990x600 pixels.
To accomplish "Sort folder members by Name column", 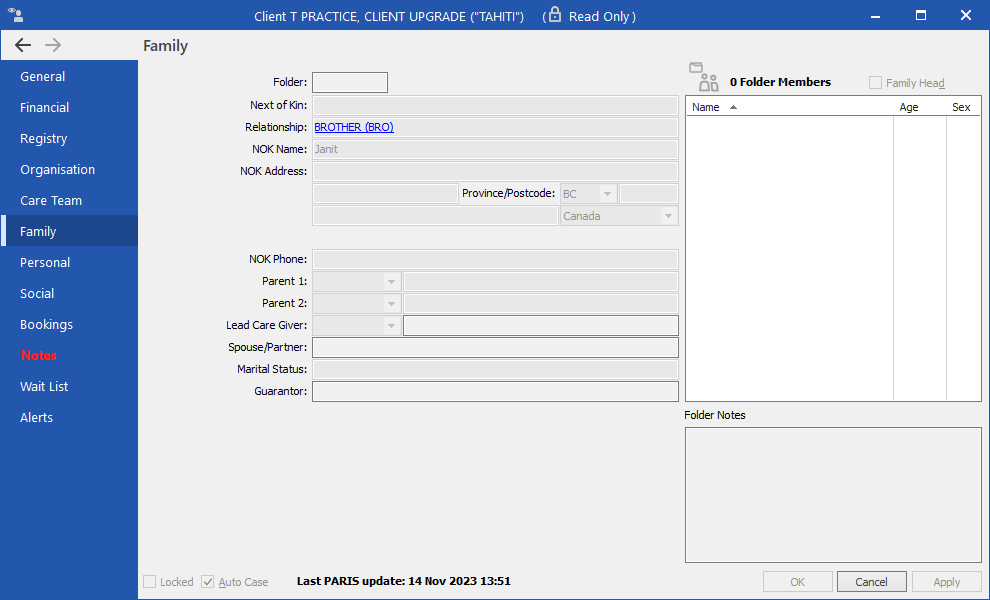I will [706, 107].
